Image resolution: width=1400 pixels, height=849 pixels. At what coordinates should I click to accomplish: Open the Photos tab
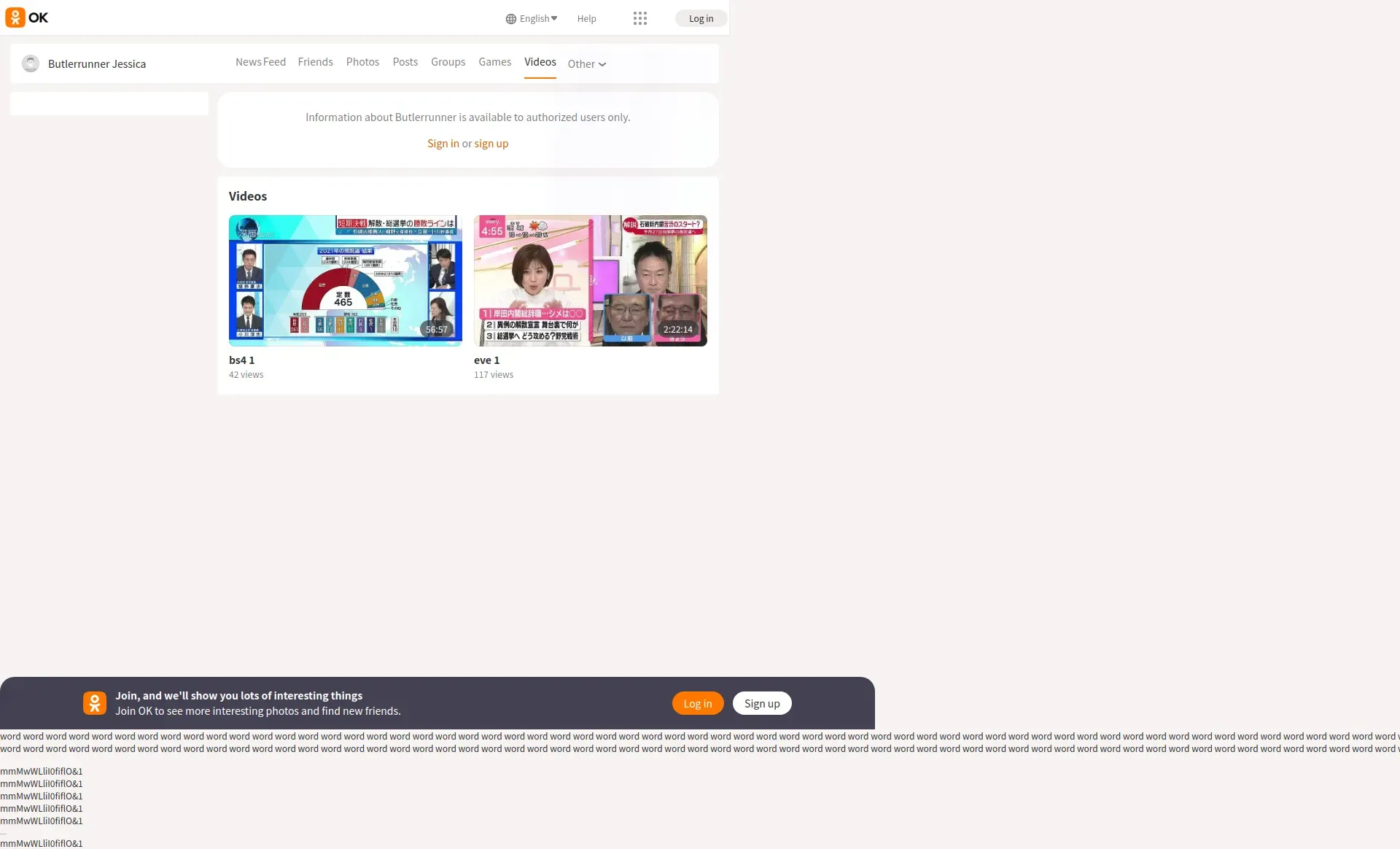coord(362,62)
